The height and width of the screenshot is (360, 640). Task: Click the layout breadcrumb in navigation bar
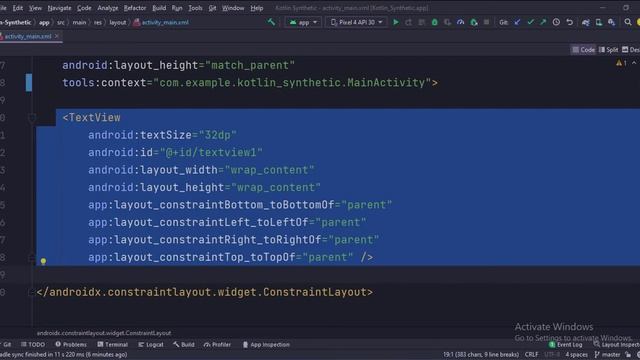[x=118, y=22]
